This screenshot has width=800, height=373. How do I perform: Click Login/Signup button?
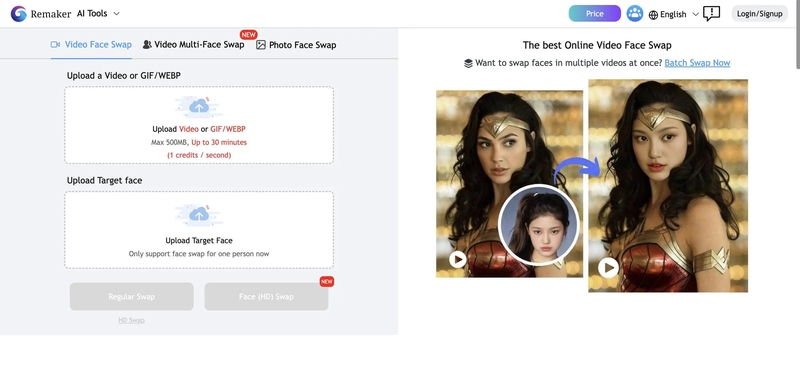coord(759,14)
